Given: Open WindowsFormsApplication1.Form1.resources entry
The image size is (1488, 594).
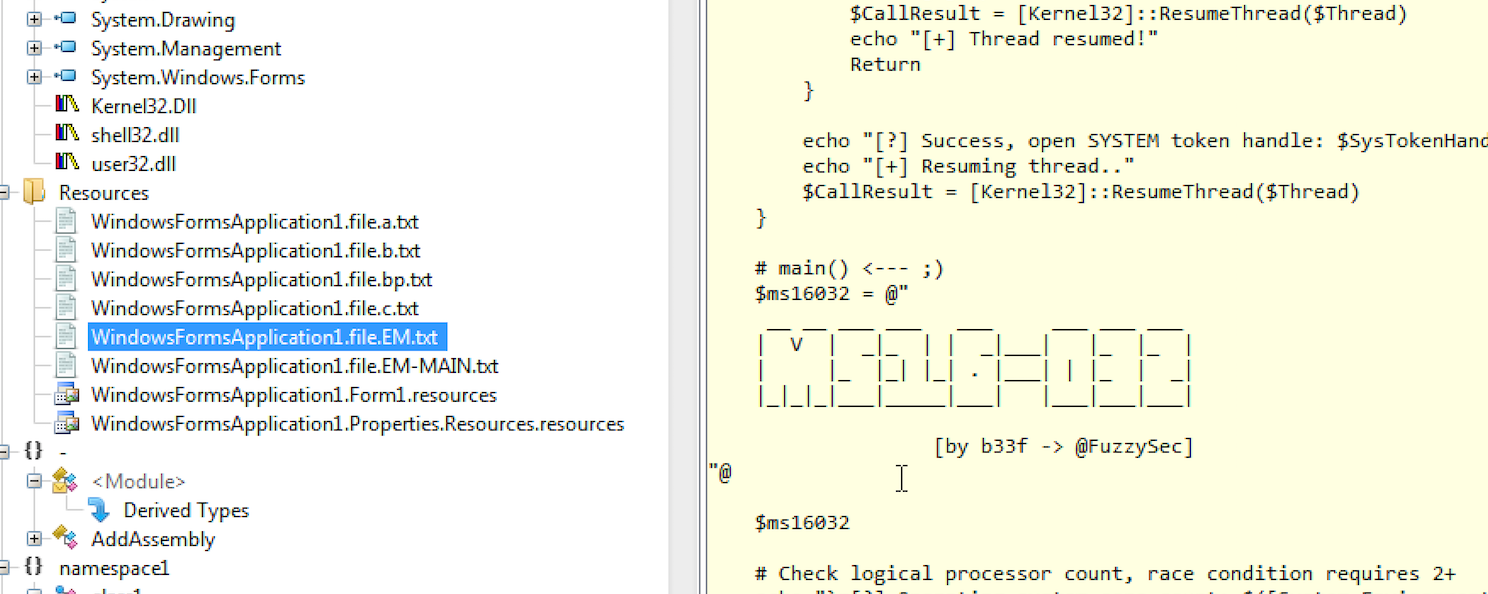Looking at the screenshot, I should [293, 395].
